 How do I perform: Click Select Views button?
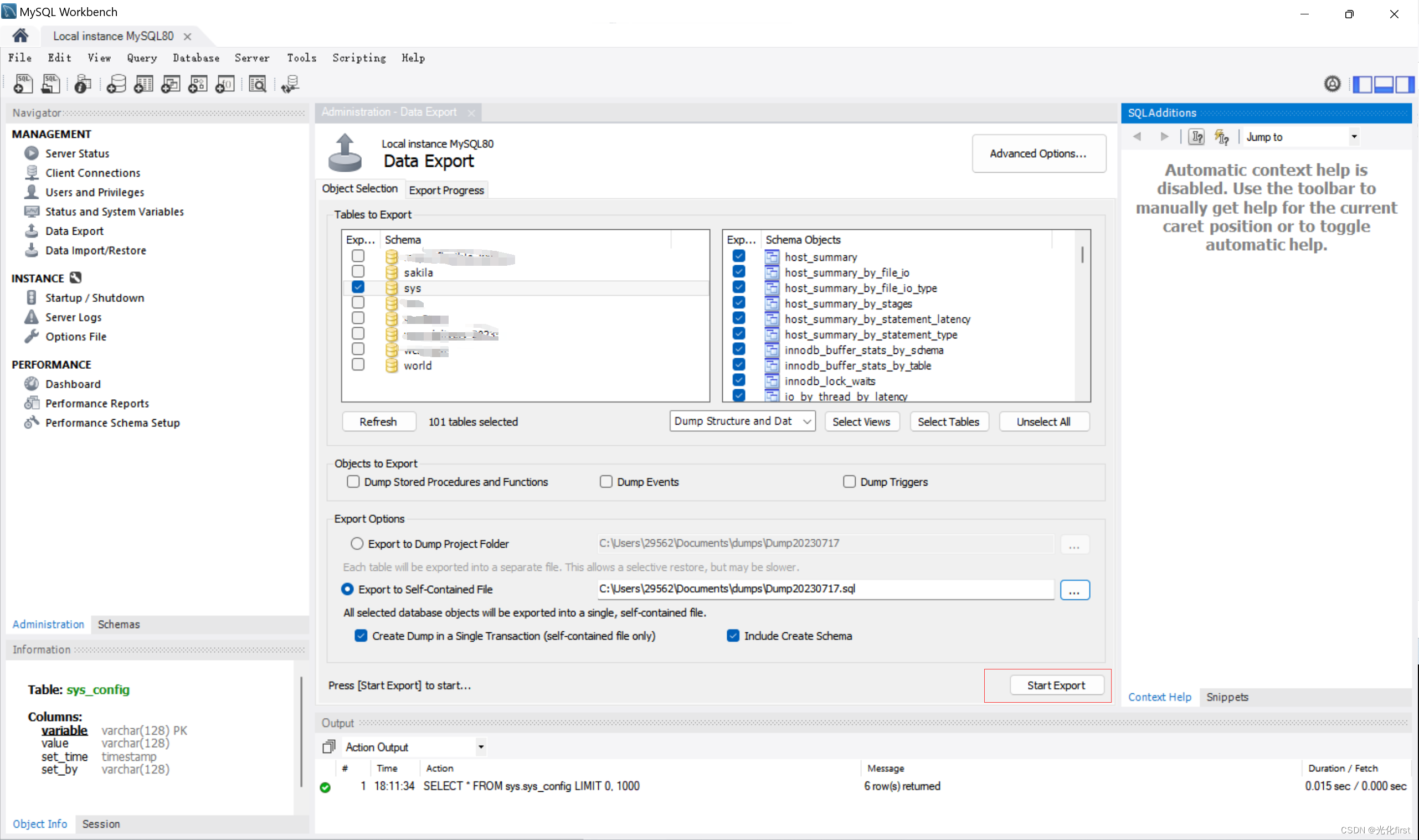[861, 421]
